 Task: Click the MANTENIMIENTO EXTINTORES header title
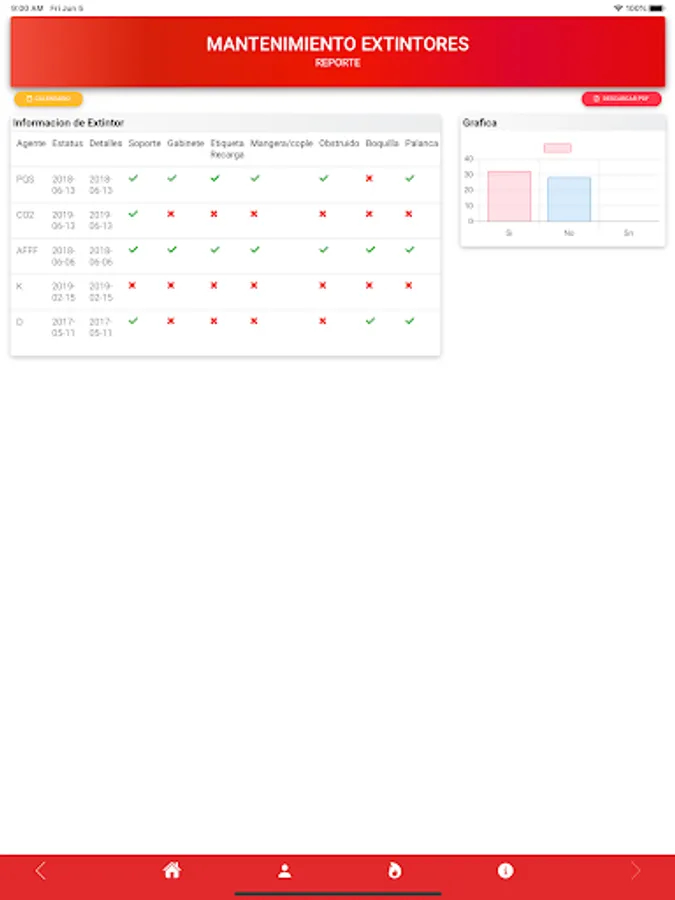[338, 44]
